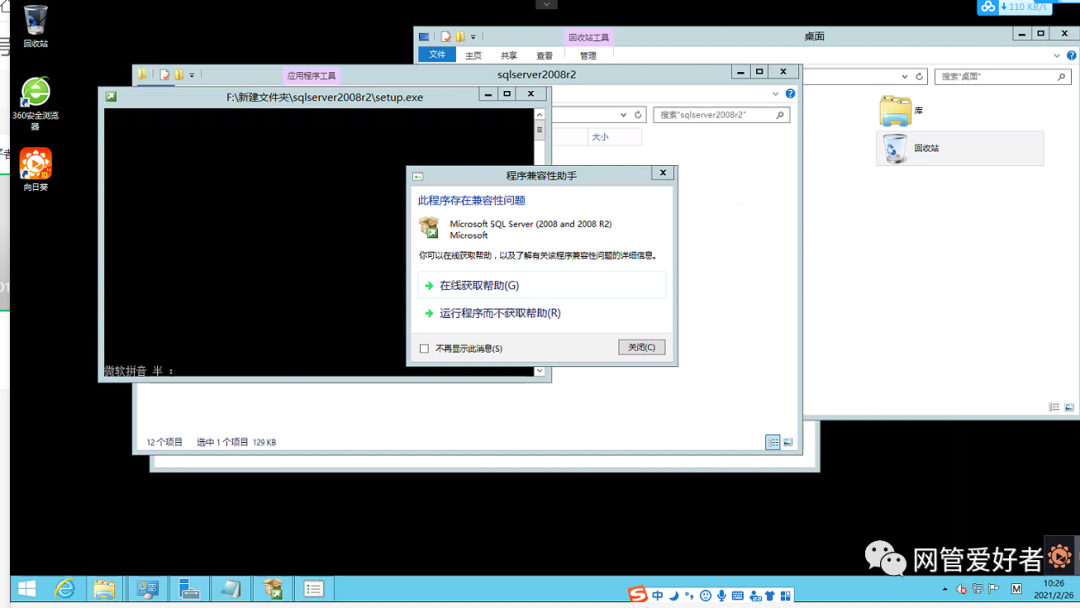Switch to 主页 tab in 桌面 window
This screenshot has height=608, width=1080.
coord(473,56)
